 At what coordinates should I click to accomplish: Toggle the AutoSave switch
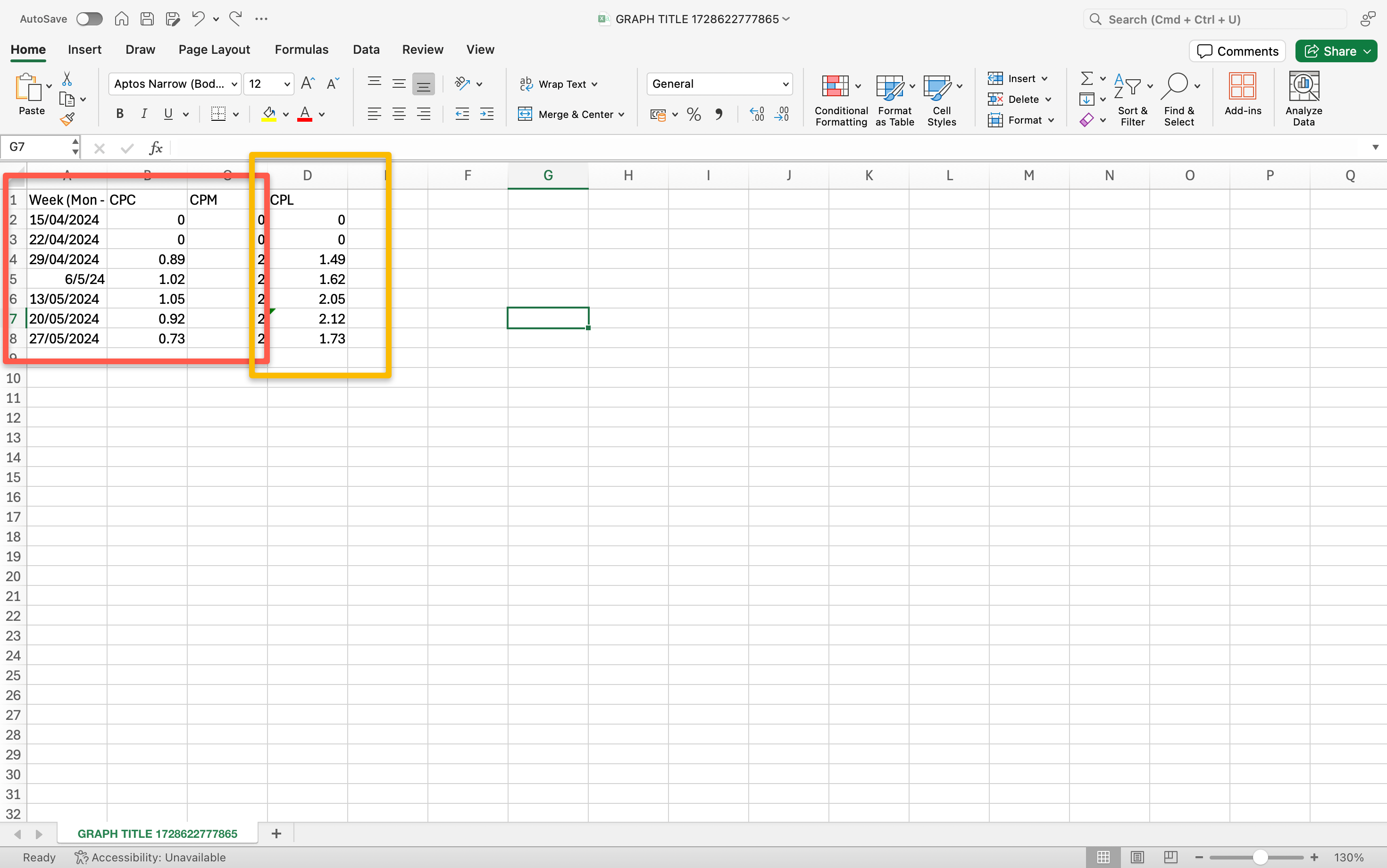pyautogui.click(x=90, y=19)
